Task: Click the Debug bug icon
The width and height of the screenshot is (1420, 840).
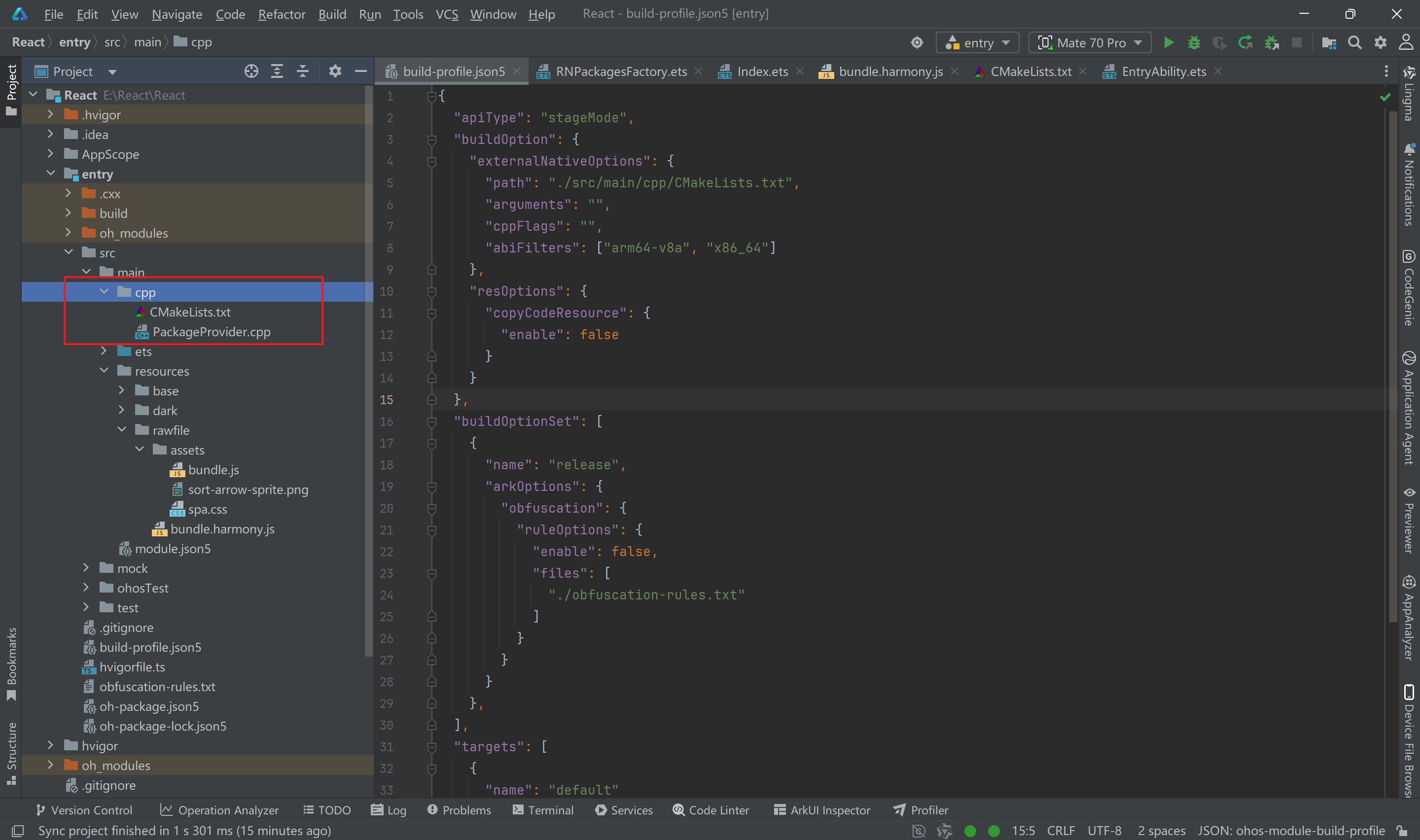Action: 1194,42
